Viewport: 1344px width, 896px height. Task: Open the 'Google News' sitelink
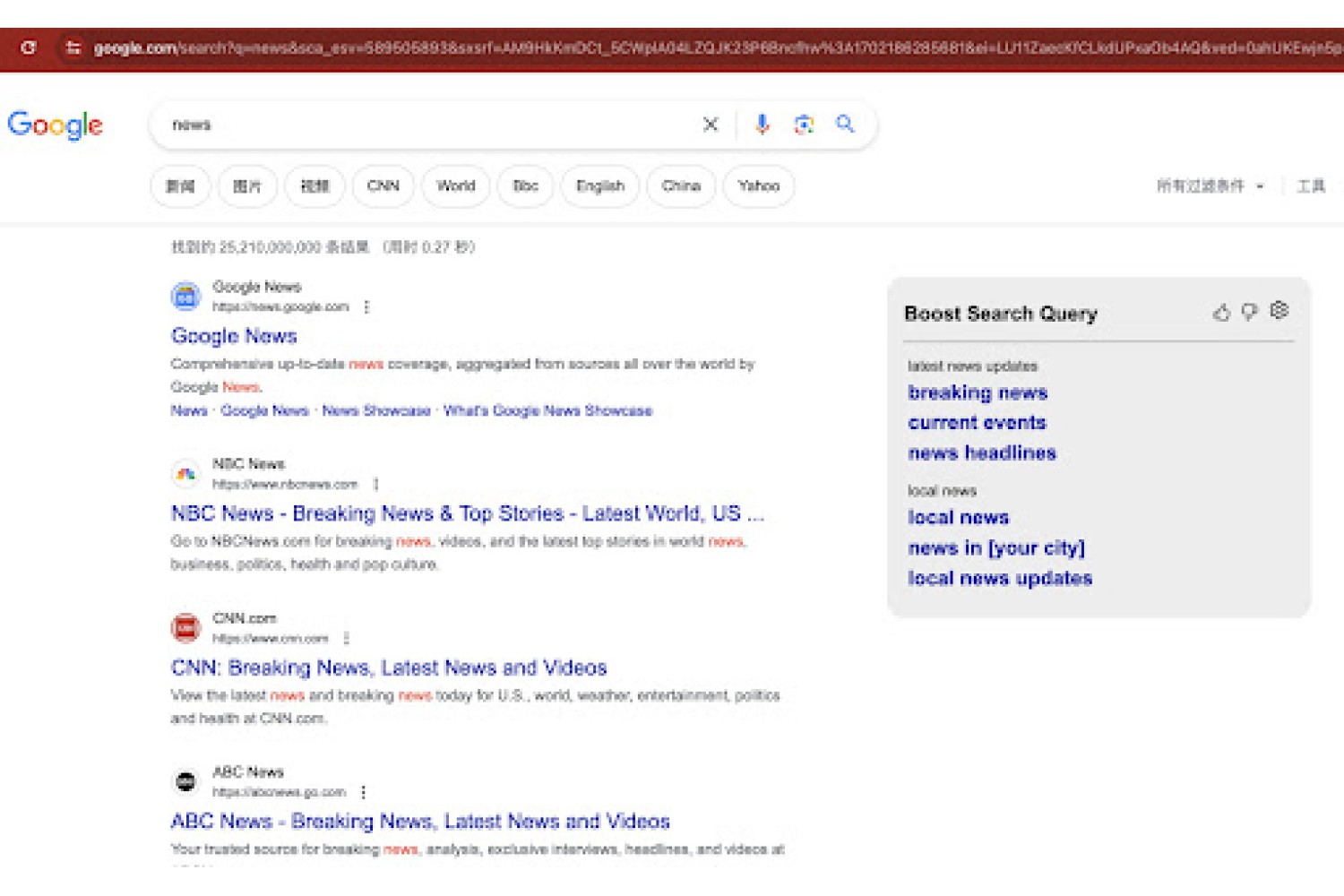pos(264,411)
